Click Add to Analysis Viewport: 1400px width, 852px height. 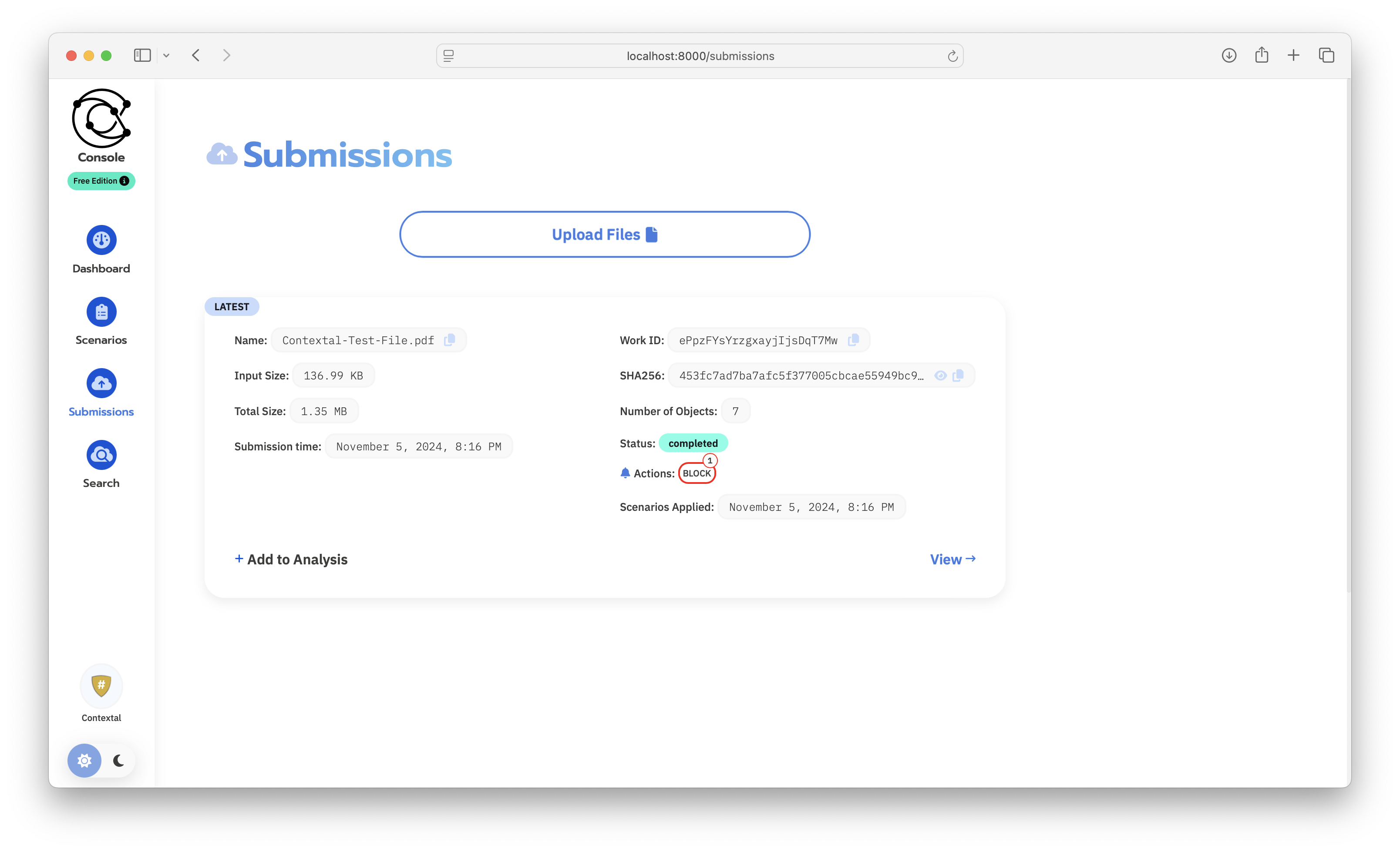point(291,559)
